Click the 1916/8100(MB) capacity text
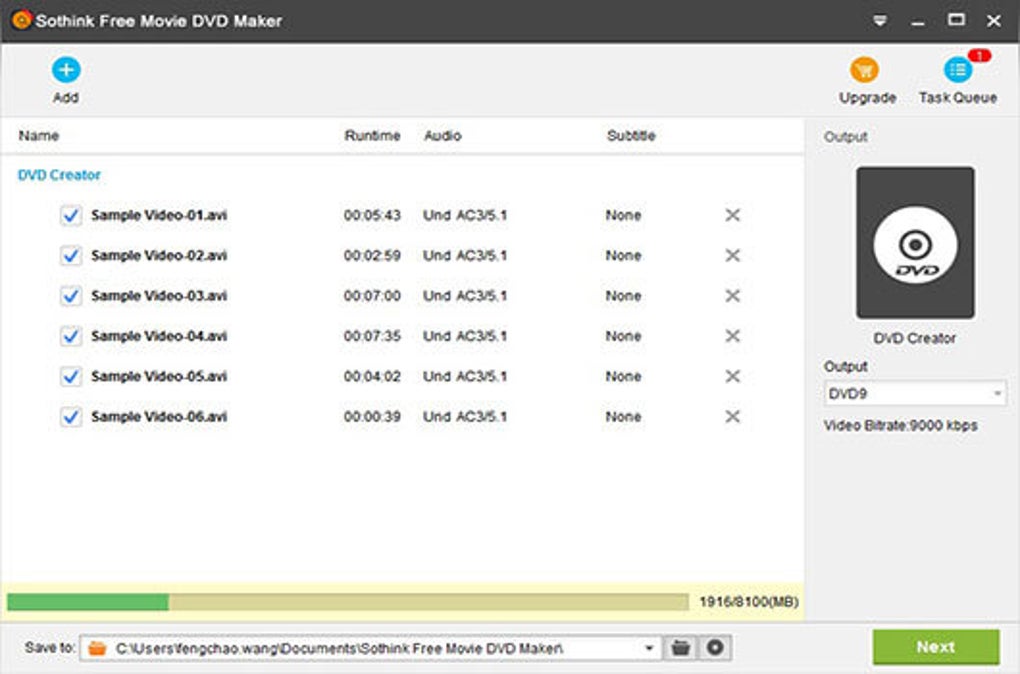This screenshot has width=1020, height=674. [749, 602]
